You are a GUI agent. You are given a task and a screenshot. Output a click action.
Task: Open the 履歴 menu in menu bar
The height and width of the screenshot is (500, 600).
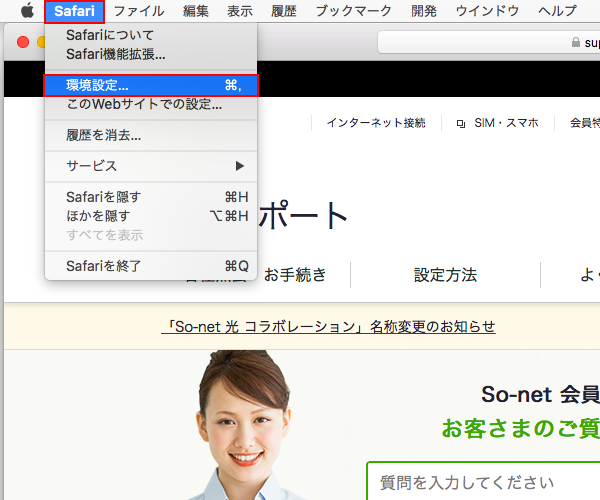coord(283,11)
